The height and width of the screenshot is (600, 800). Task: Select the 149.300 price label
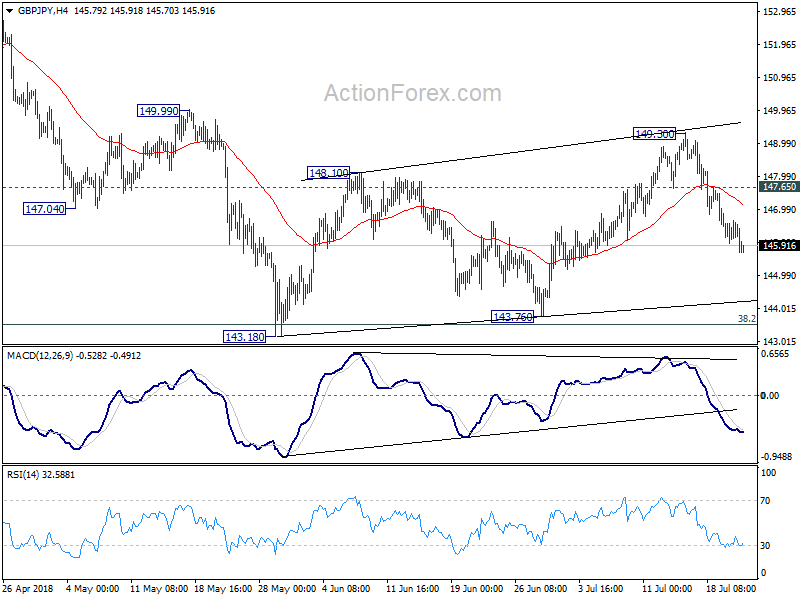click(655, 134)
